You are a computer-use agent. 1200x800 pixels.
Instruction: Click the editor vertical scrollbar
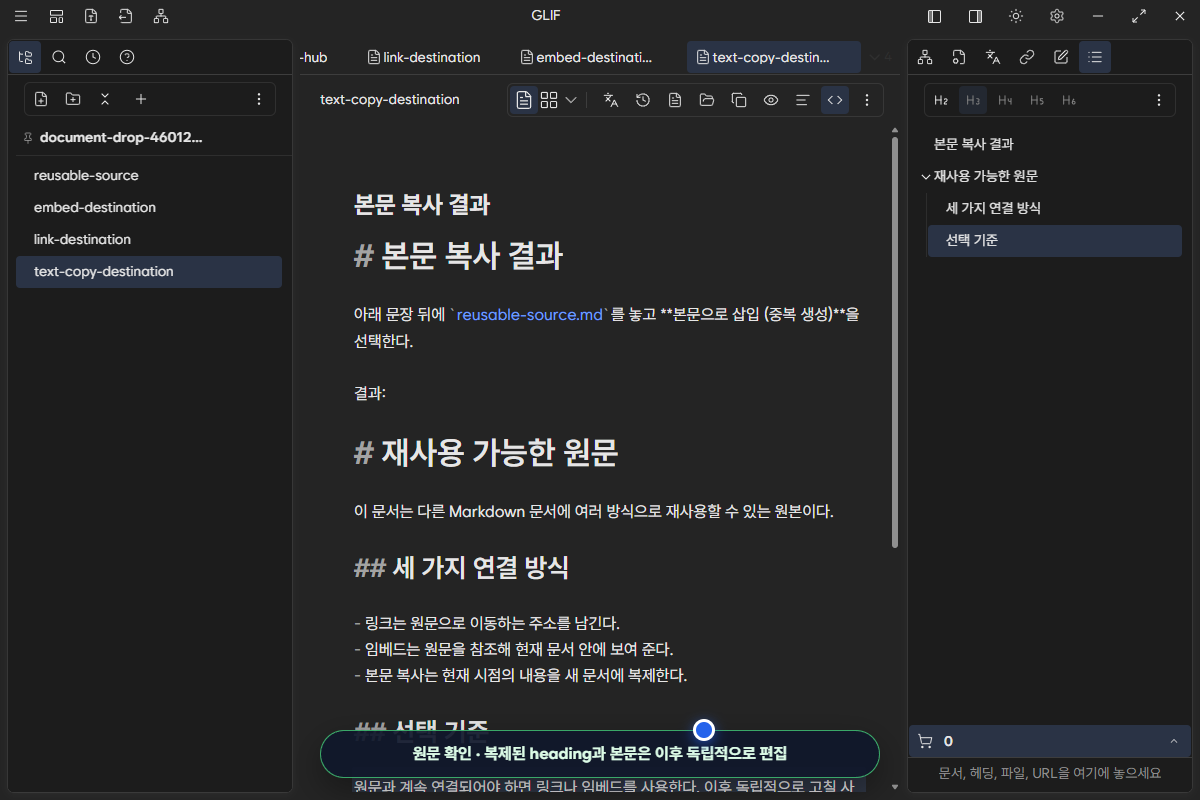(x=895, y=340)
